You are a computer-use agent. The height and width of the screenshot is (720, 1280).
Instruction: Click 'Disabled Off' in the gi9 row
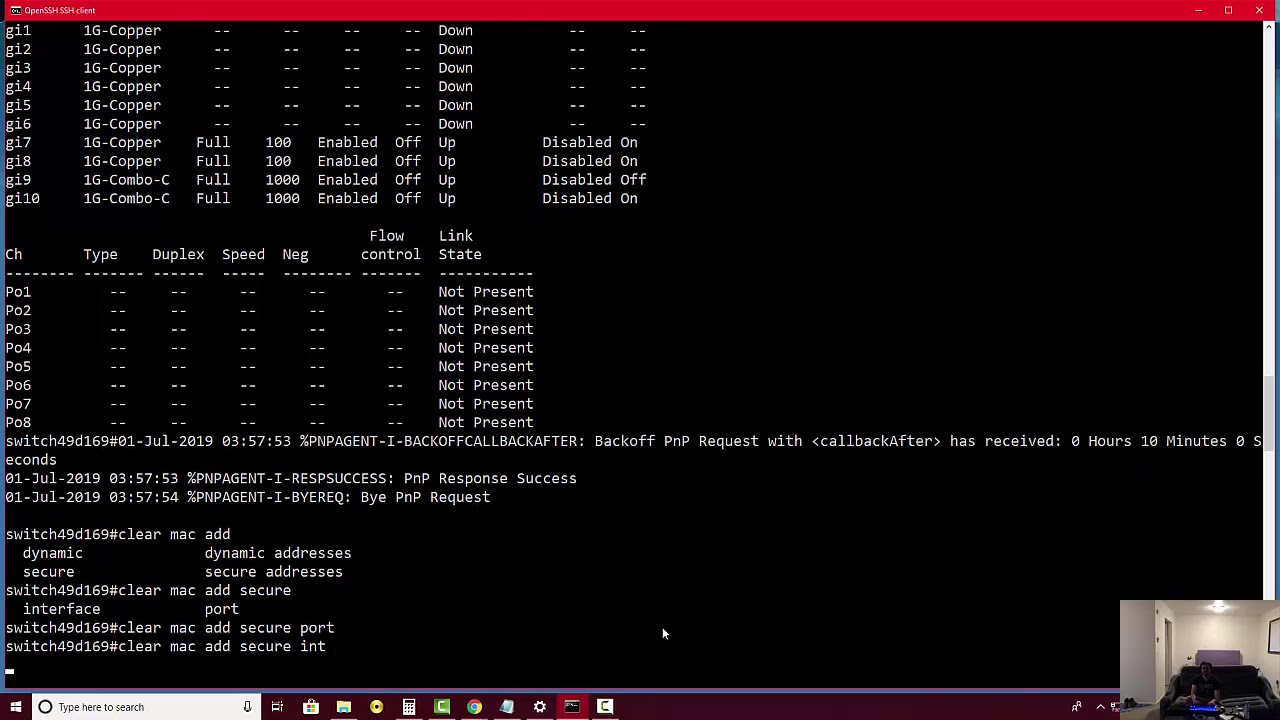[594, 180]
